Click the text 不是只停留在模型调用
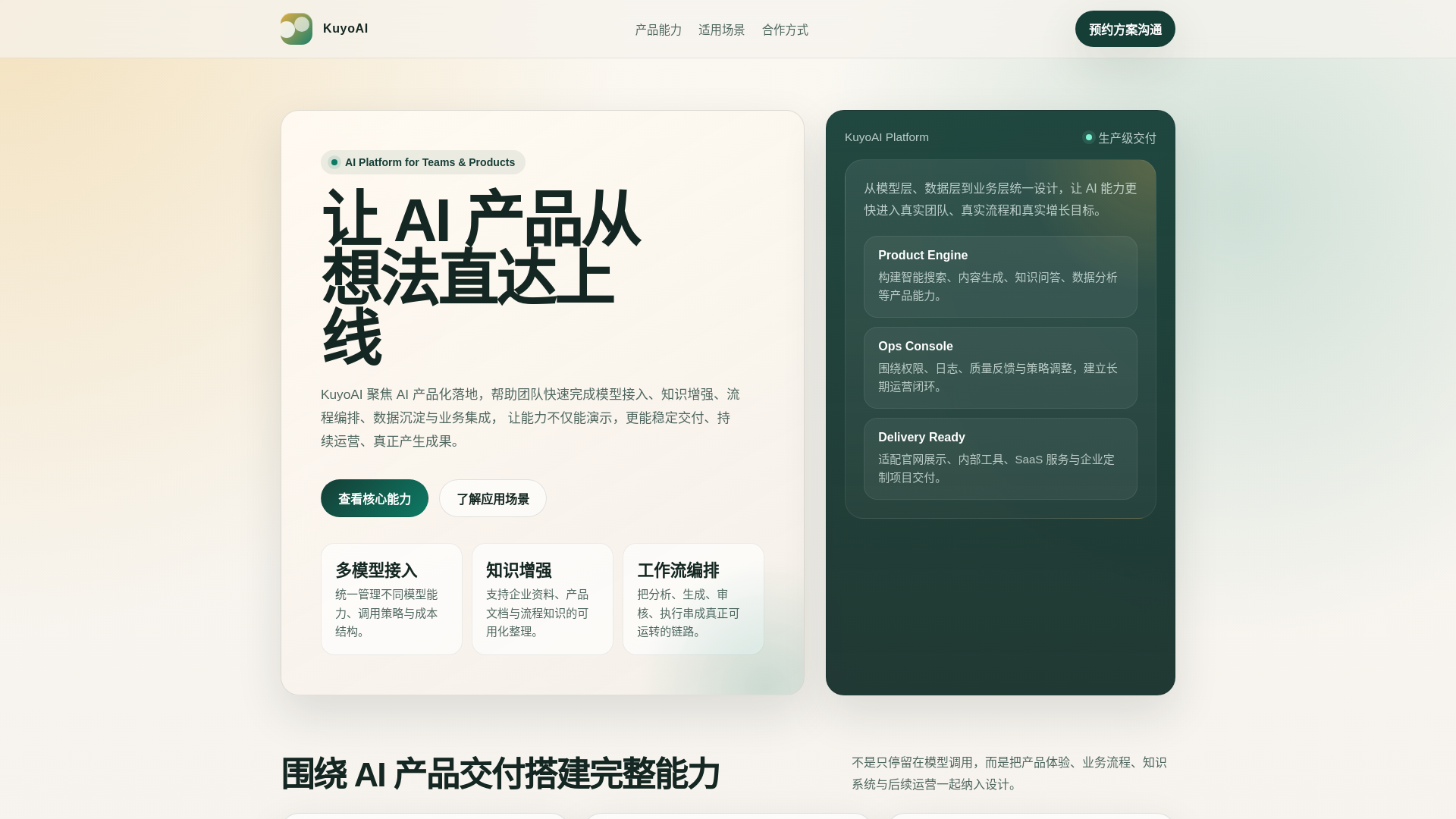 click(x=1009, y=773)
